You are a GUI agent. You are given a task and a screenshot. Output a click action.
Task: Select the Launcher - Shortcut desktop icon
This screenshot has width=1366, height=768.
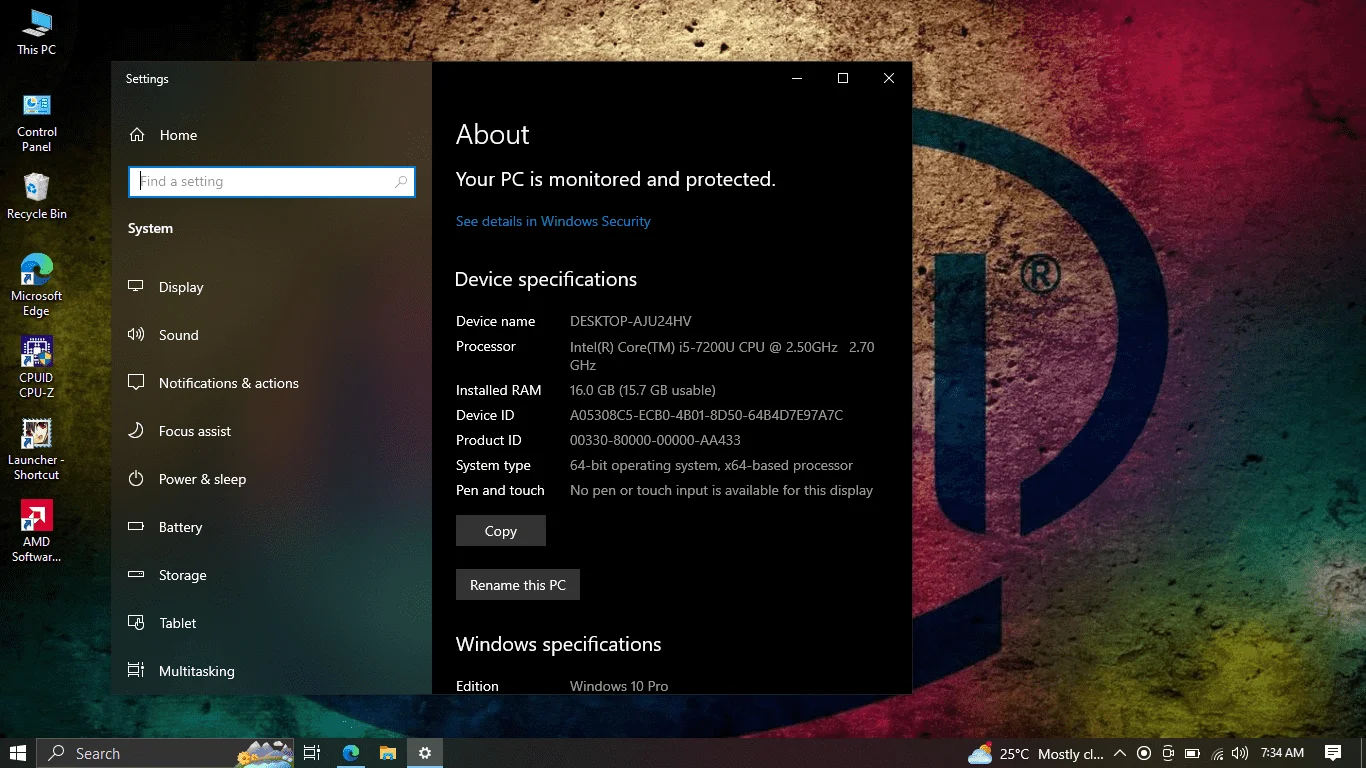tap(36, 449)
